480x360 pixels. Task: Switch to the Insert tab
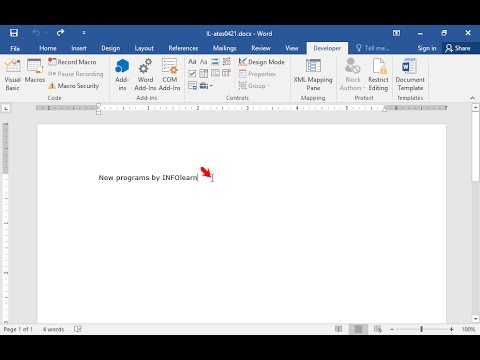(x=79, y=48)
